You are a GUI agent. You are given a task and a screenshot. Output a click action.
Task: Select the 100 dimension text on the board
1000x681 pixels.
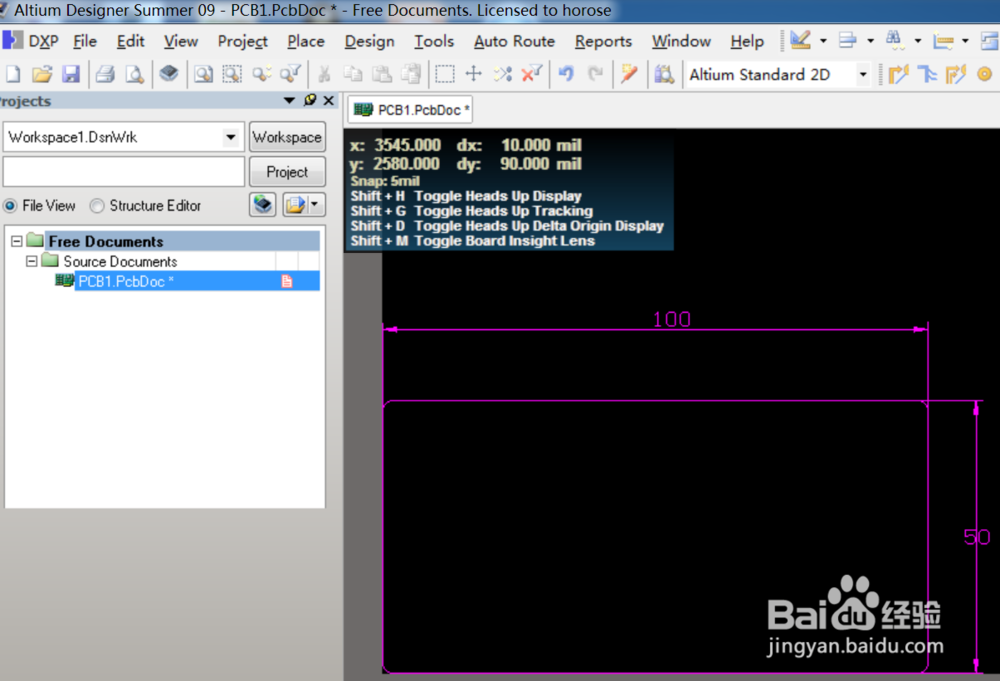pos(672,319)
